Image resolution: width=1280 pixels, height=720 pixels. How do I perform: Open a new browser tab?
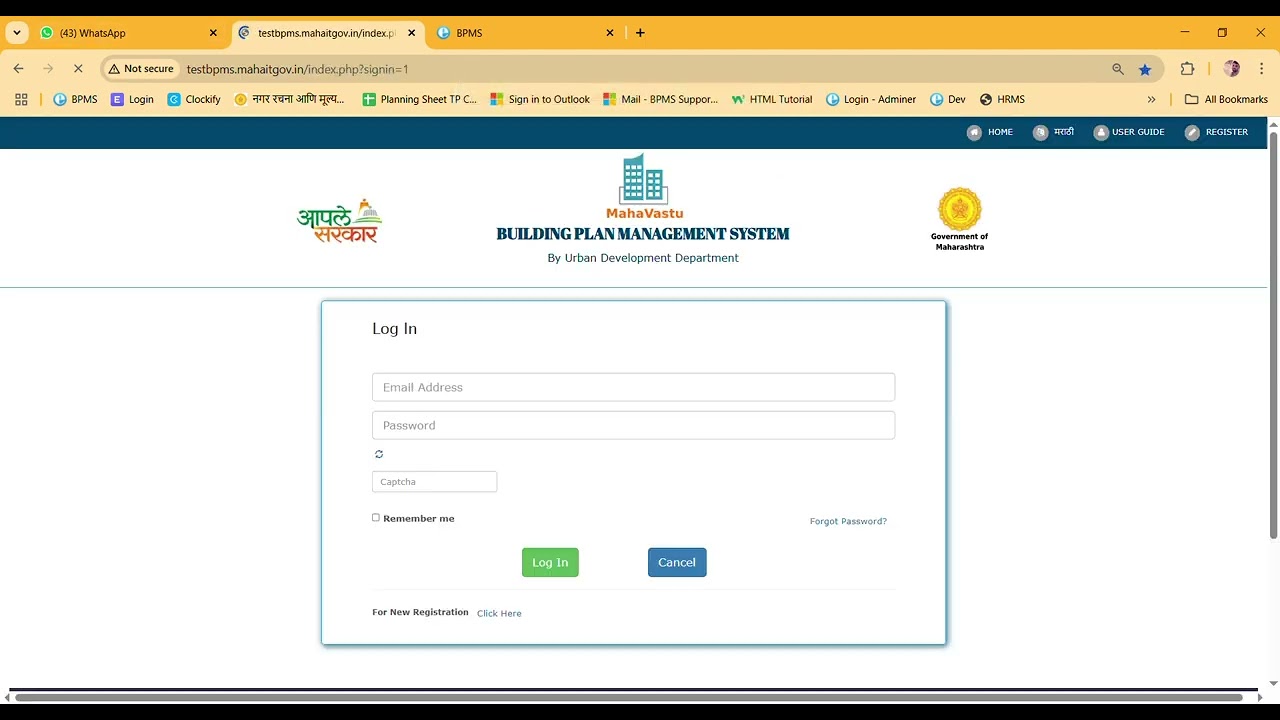tap(640, 33)
